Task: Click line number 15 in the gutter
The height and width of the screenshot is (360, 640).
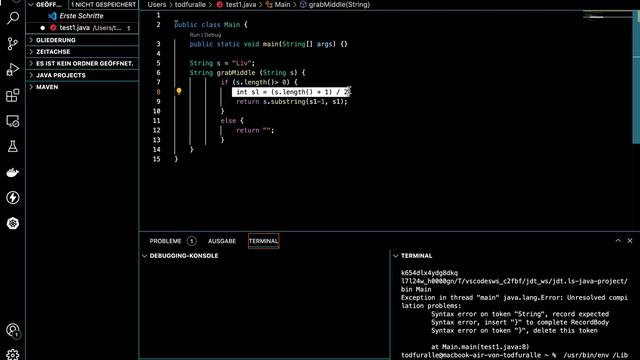Action: pyautogui.click(x=157, y=159)
